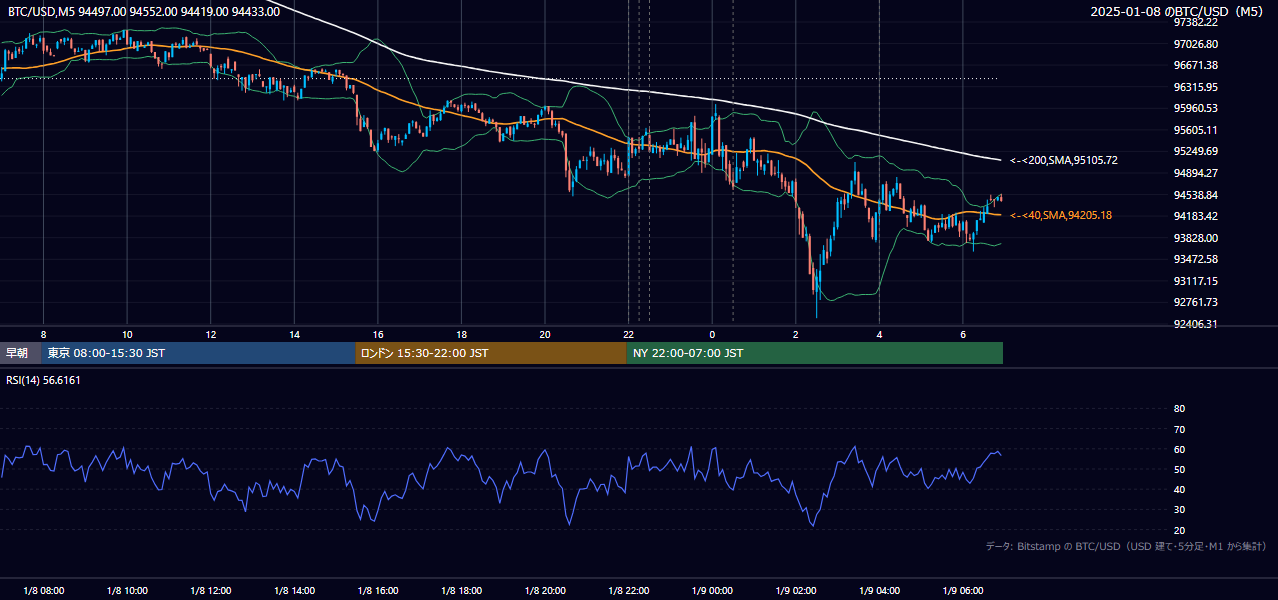This screenshot has width=1278, height=600.
Task: Click the hour 4 marker on chart
Action: pos(879,334)
